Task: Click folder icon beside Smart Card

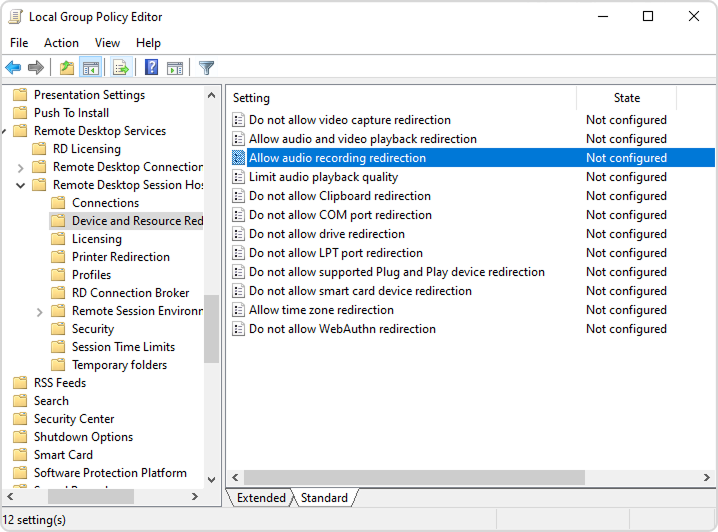Action: click(x=20, y=455)
